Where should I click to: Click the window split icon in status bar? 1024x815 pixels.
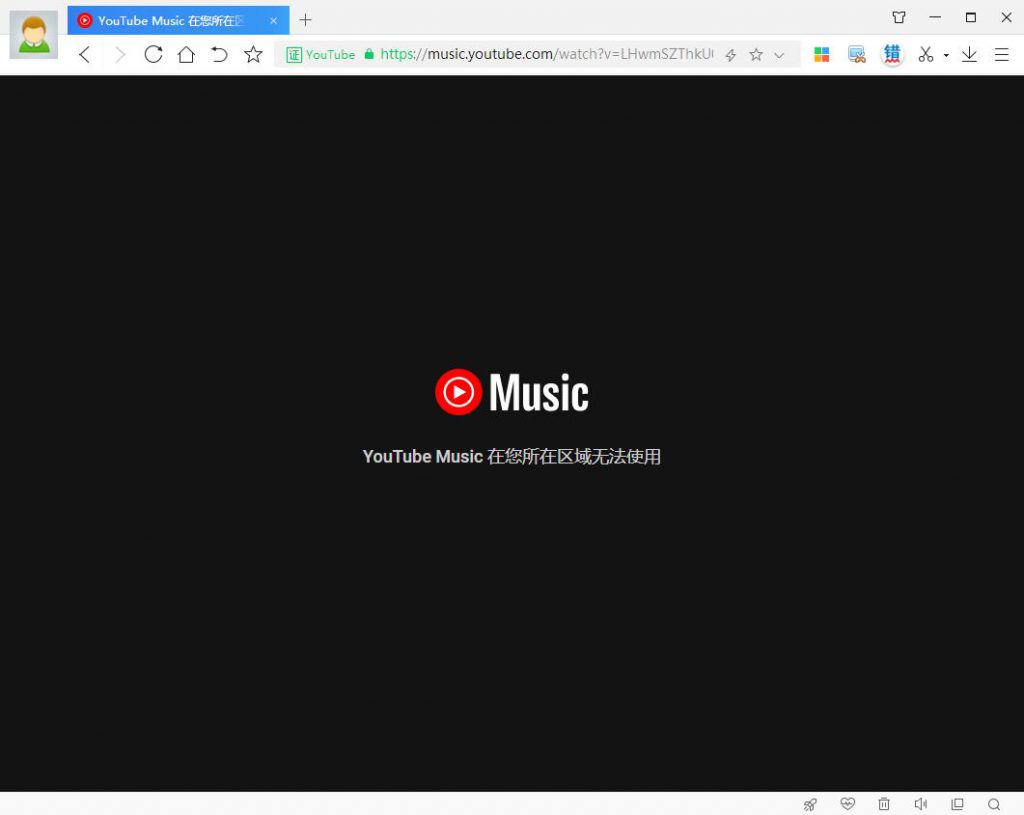pos(957,804)
